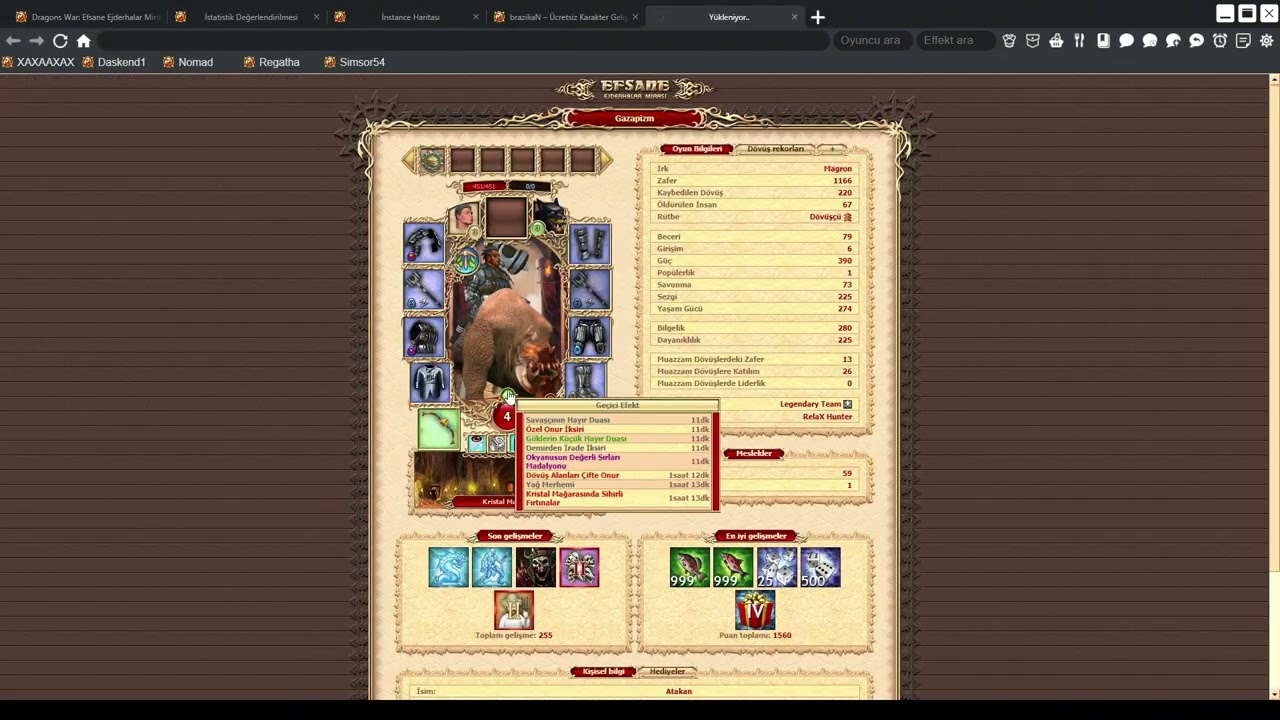1280x720 pixels.
Task: Select the chainmail shirt equipment slot
Action: coord(430,385)
